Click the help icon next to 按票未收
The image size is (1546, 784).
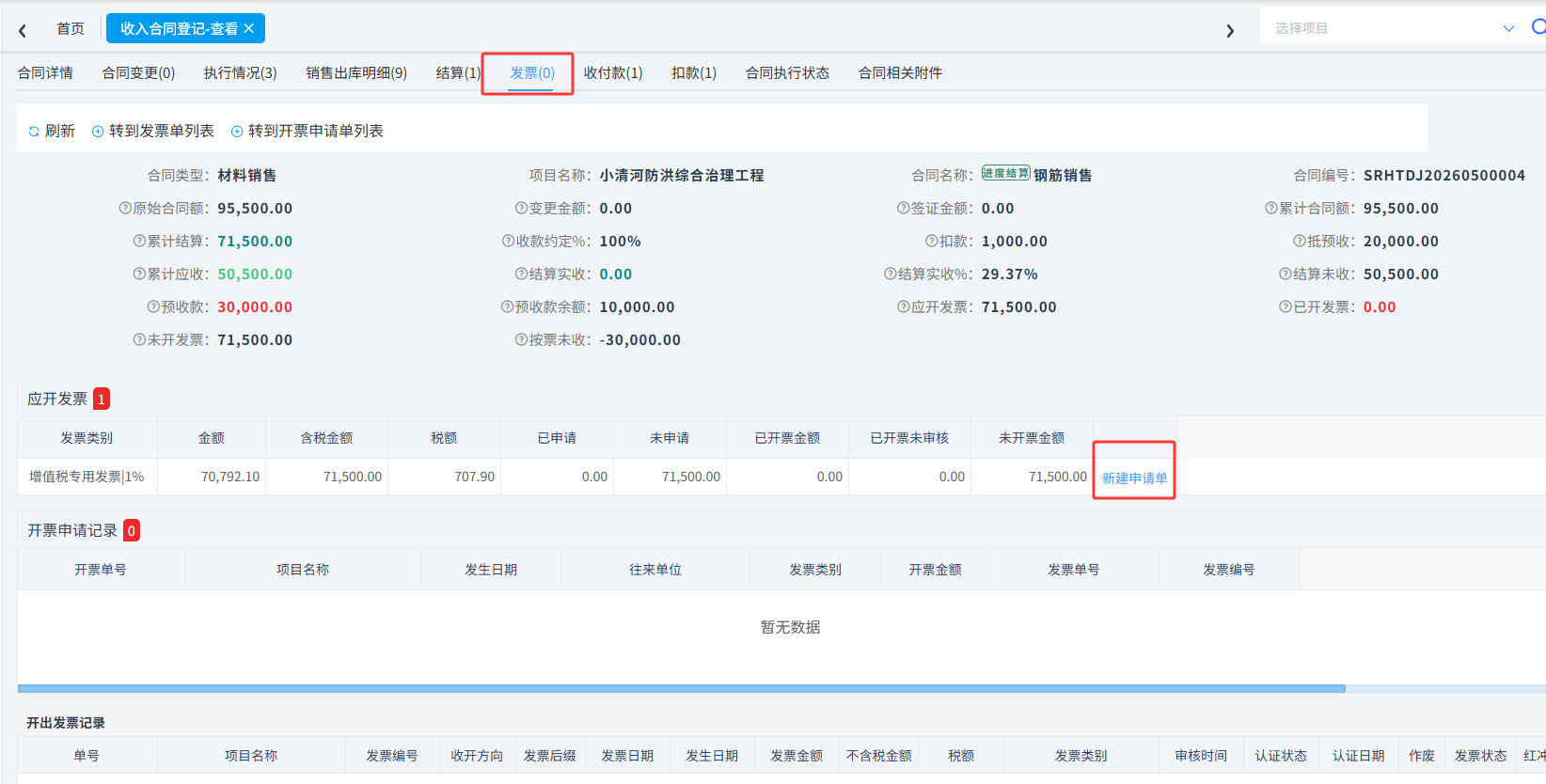(521, 339)
